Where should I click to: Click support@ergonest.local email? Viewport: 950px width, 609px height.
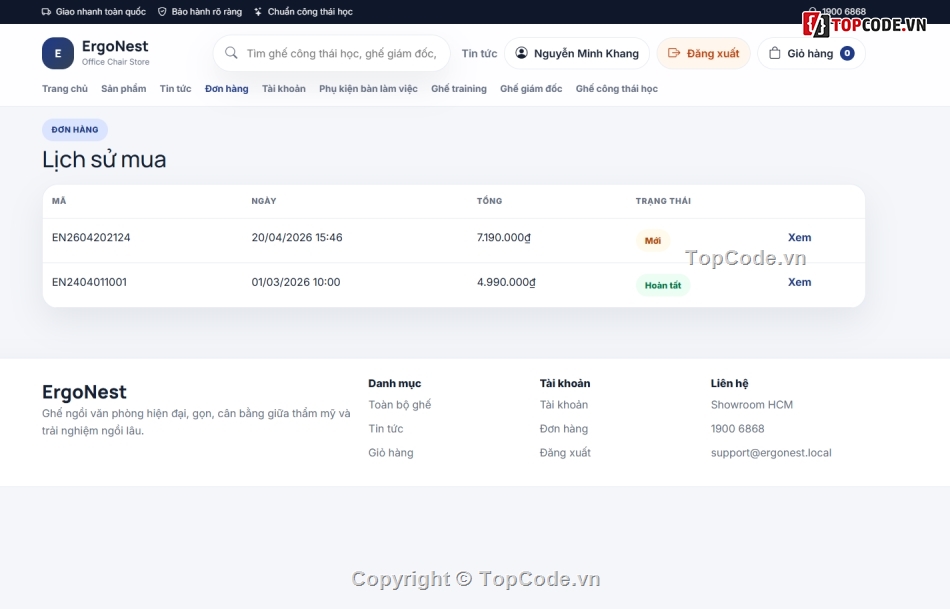[771, 453]
